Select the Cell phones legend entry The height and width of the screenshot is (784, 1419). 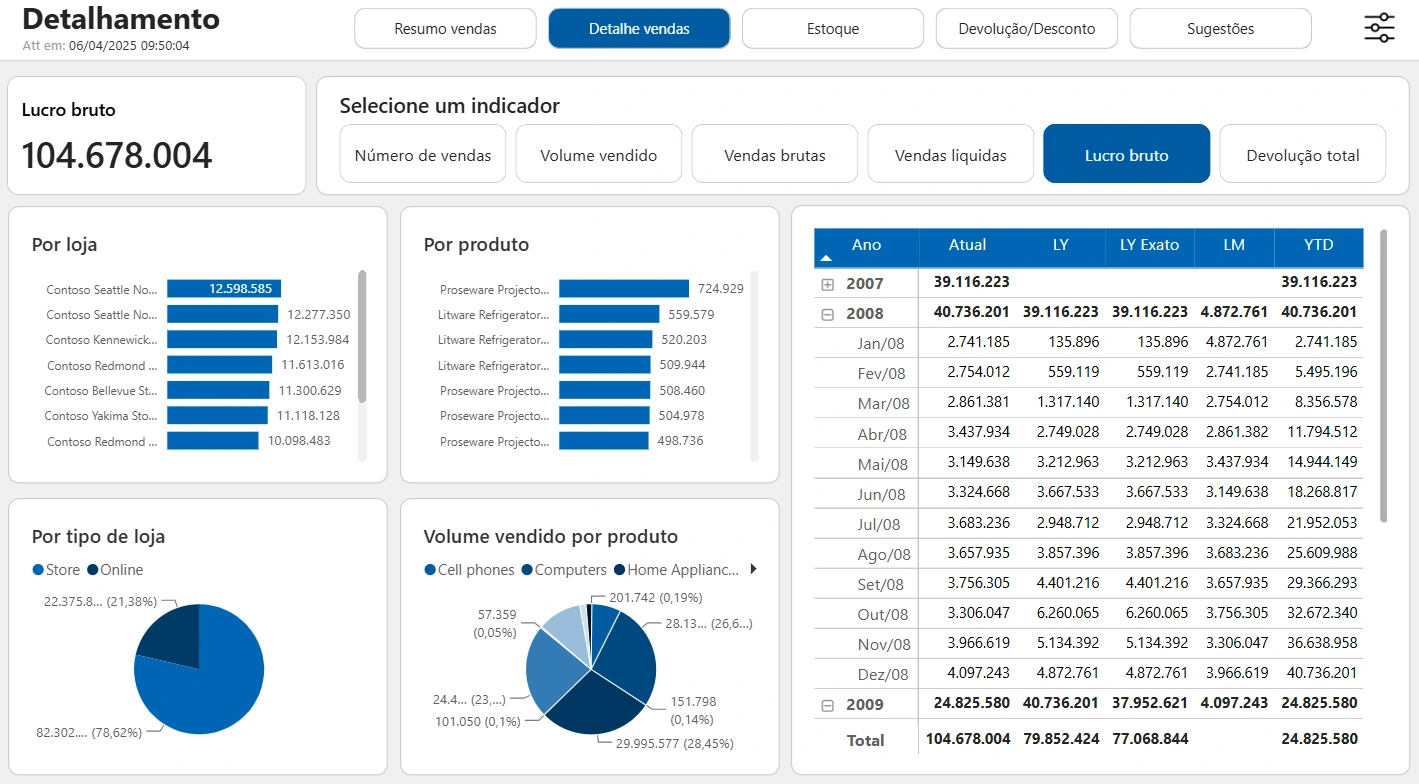point(469,570)
